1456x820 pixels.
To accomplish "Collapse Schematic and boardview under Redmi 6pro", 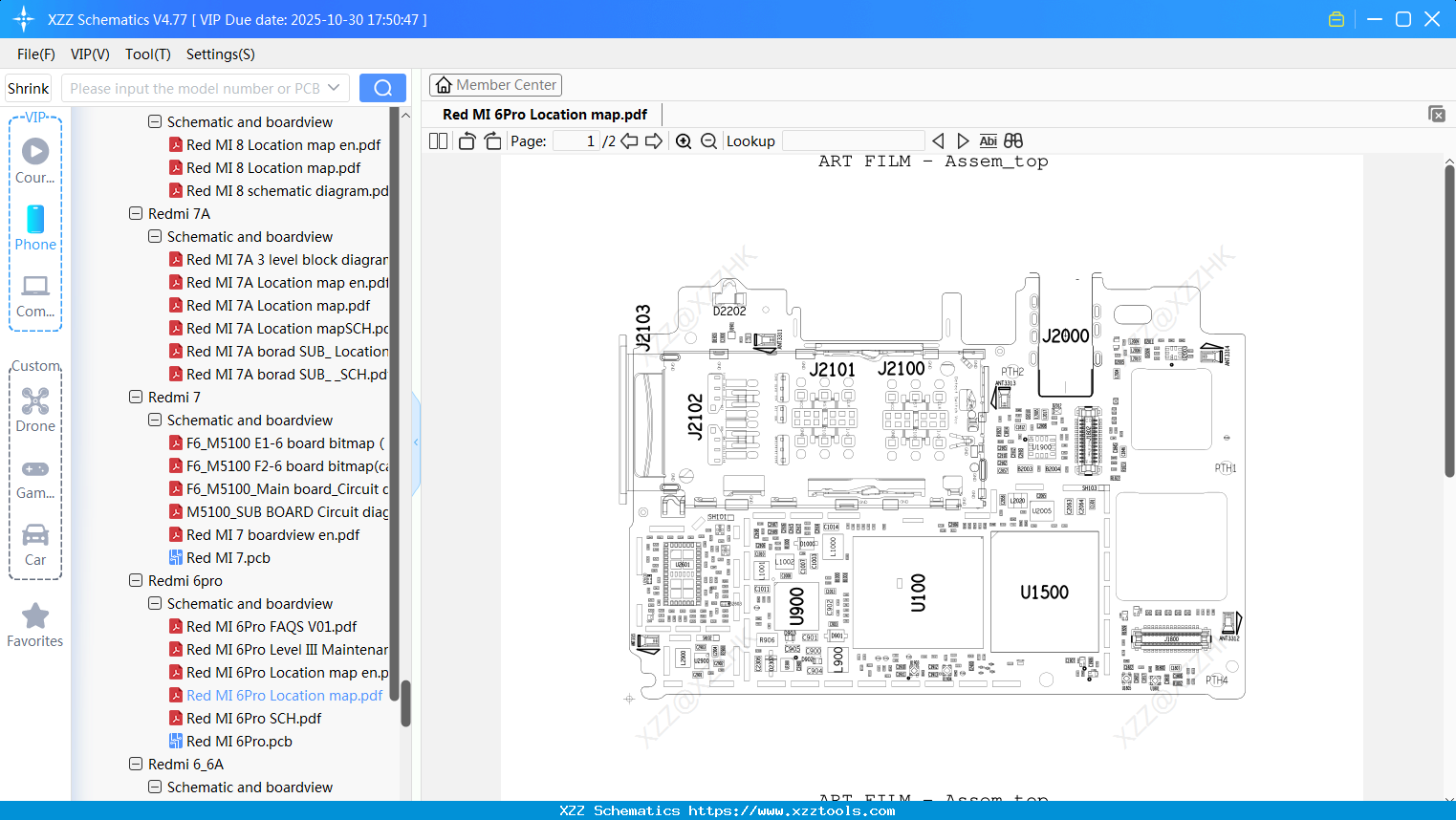I will (x=154, y=603).
